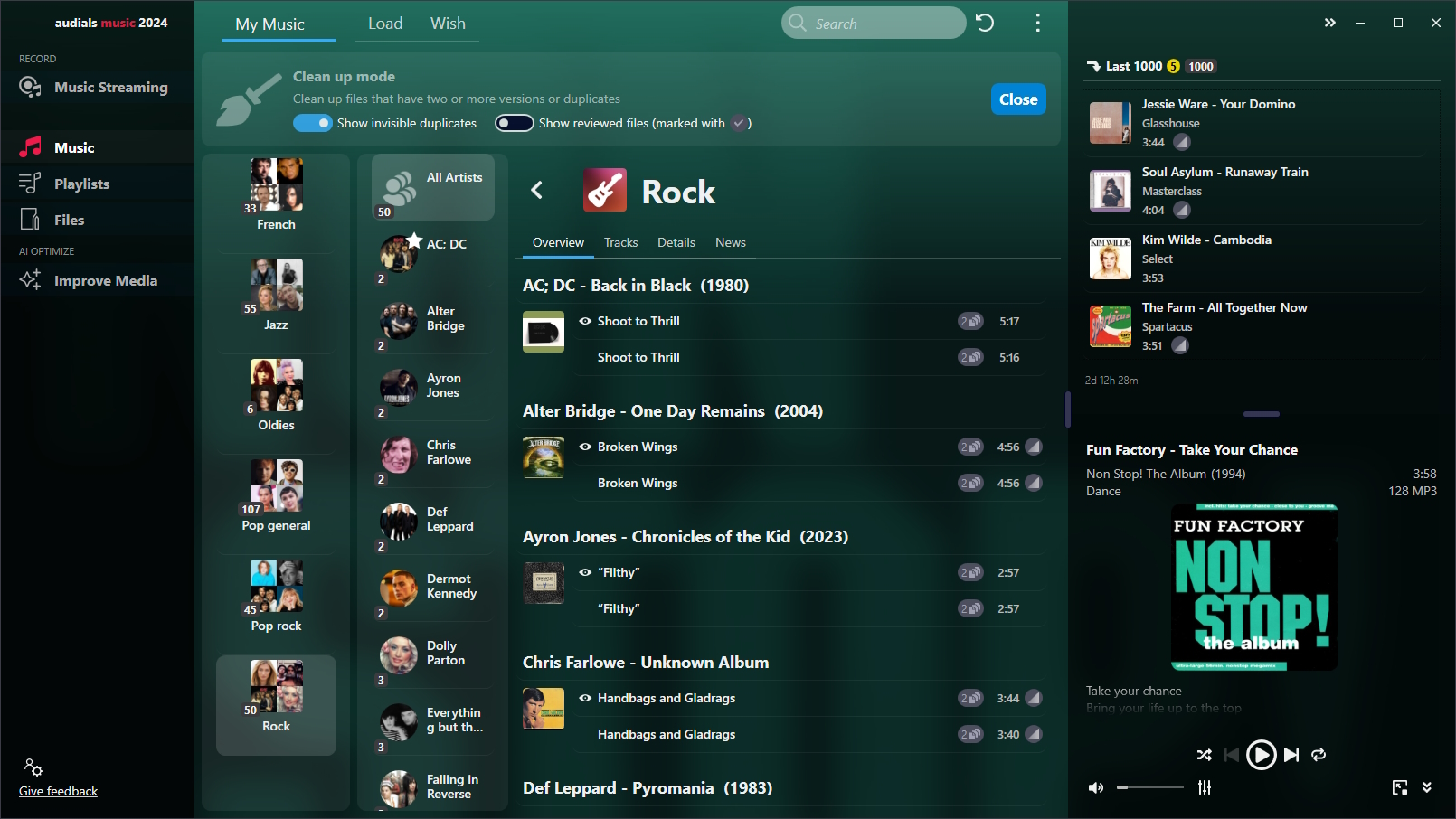Select All Artists in artist list
The image size is (1456, 819).
pos(433,187)
